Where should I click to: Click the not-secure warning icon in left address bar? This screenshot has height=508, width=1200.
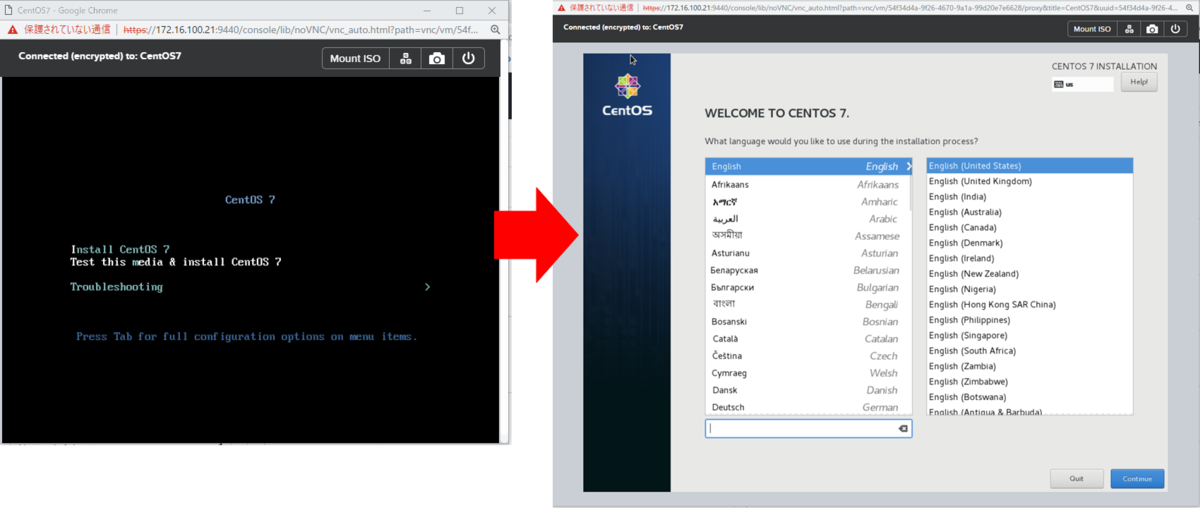click(12, 30)
